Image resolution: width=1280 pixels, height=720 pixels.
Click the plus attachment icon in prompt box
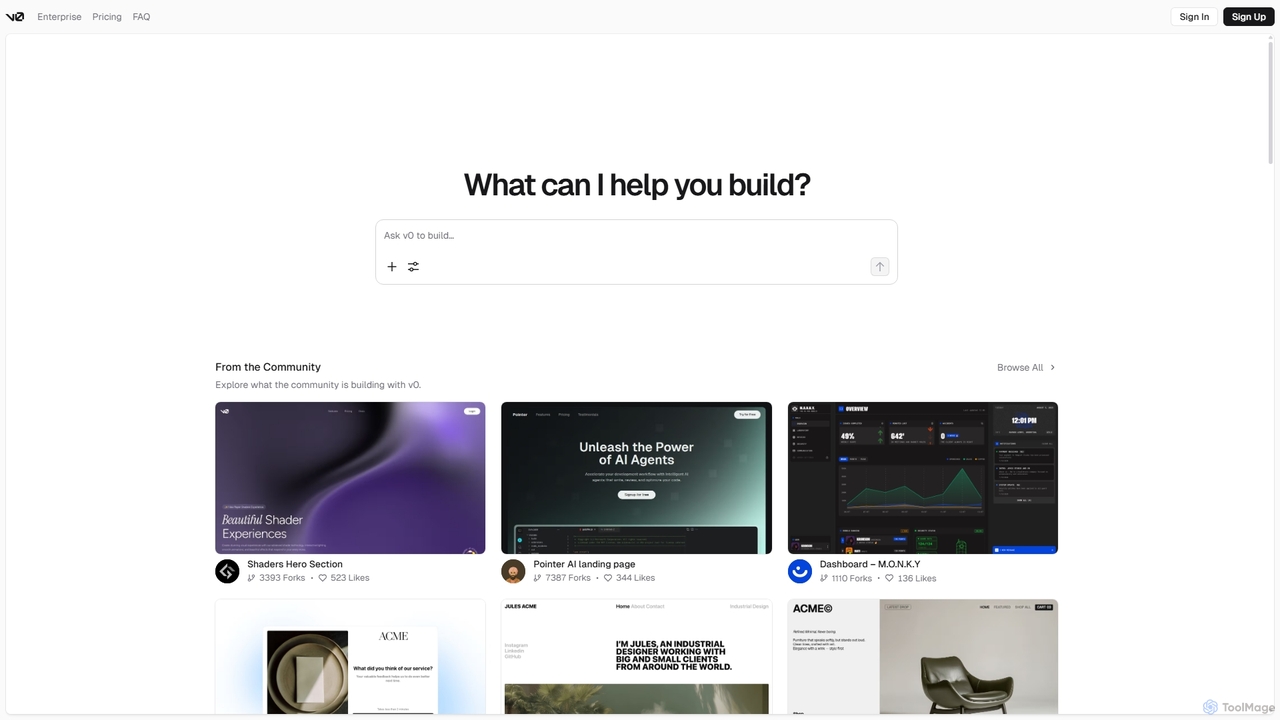(392, 267)
